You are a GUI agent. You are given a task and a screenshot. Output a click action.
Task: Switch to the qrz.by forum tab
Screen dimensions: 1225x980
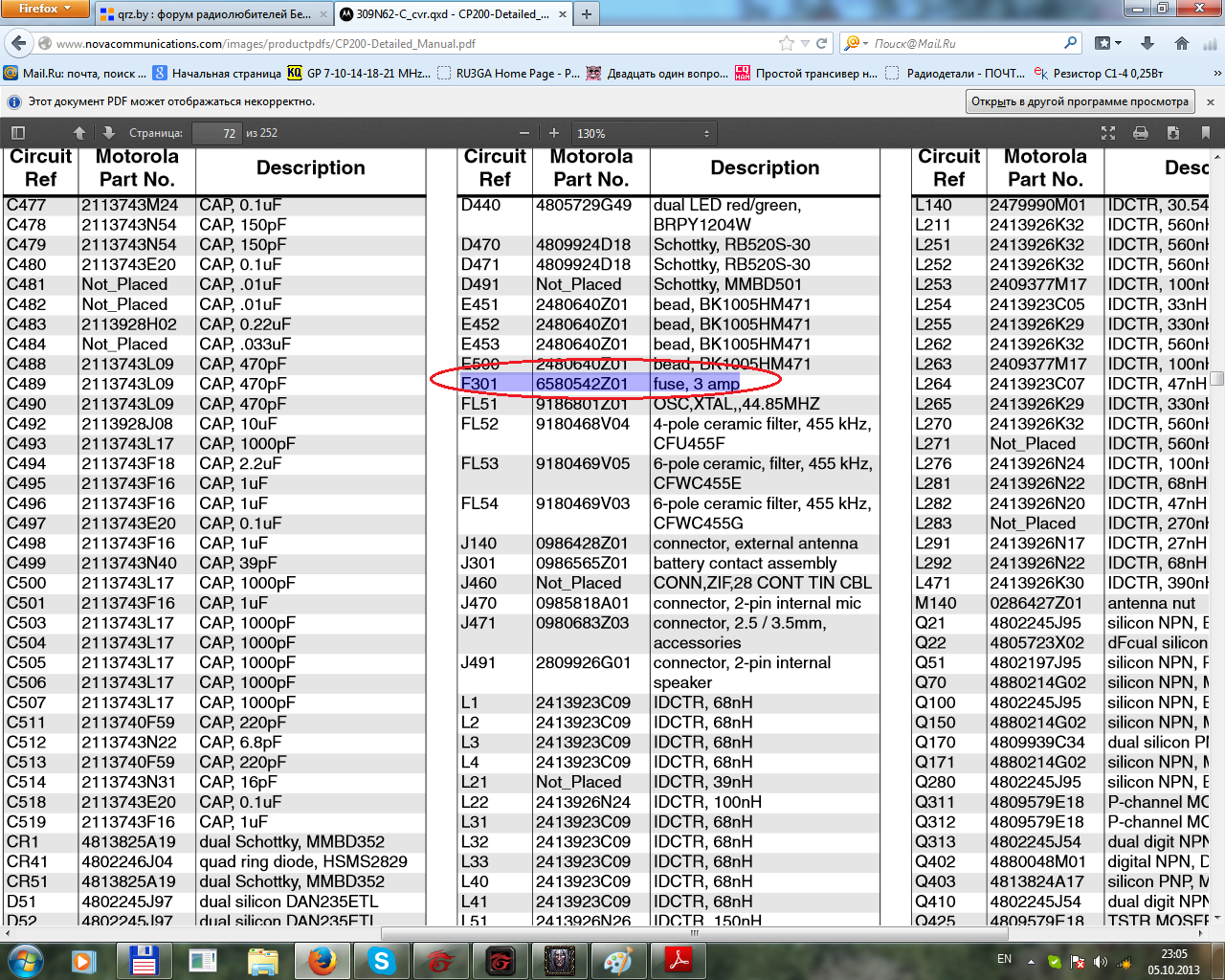pyautogui.click(x=212, y=14)
